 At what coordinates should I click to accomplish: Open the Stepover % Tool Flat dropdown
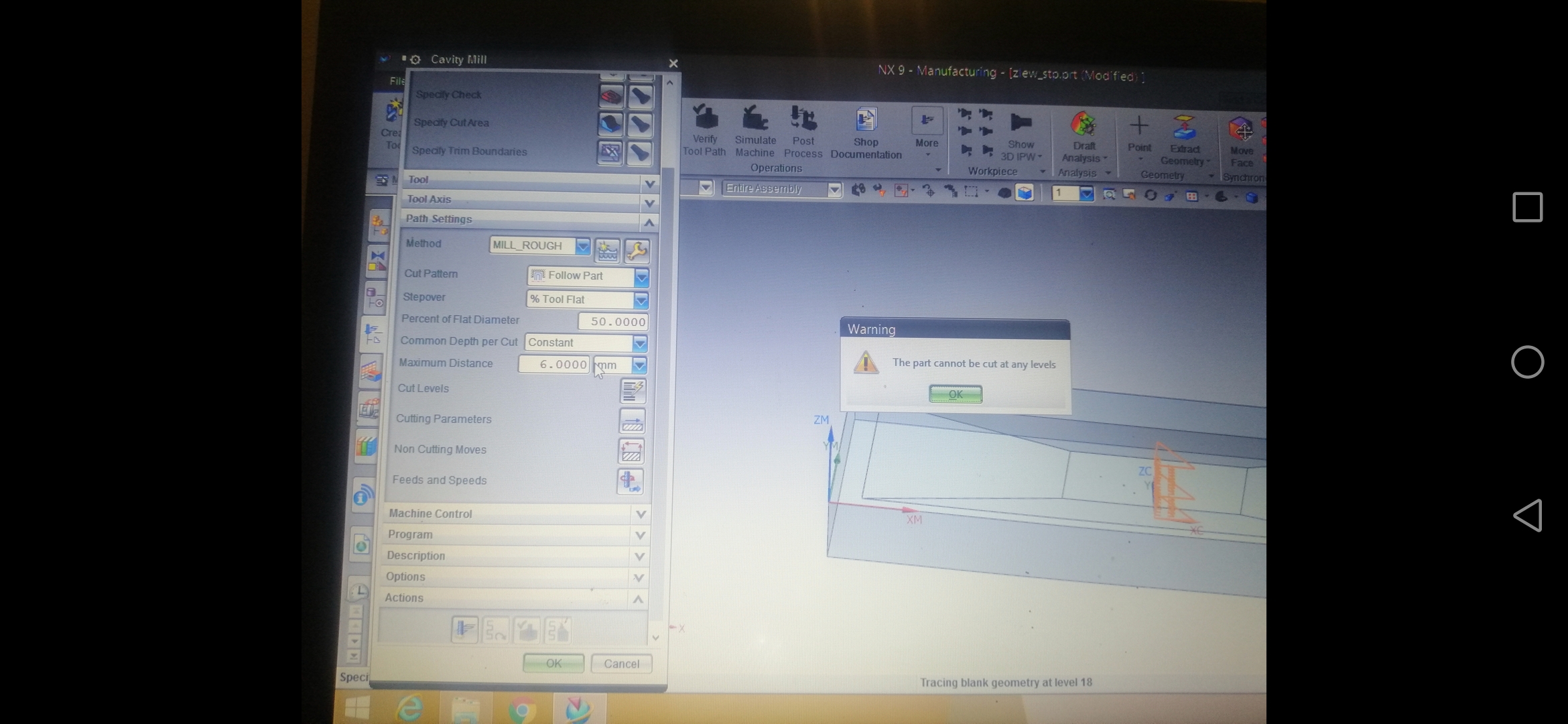pyautogui.click(x=641, y=300)
